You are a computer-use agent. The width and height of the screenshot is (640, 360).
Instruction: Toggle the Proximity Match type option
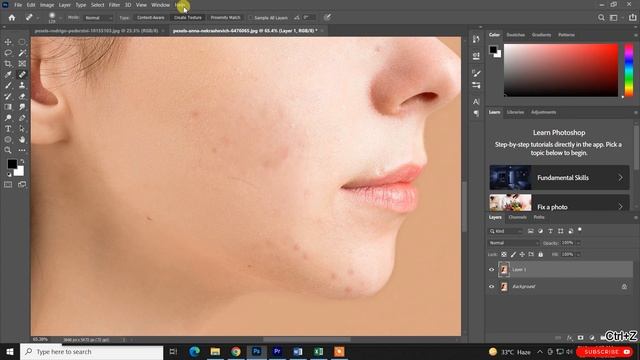click(225, 18)
